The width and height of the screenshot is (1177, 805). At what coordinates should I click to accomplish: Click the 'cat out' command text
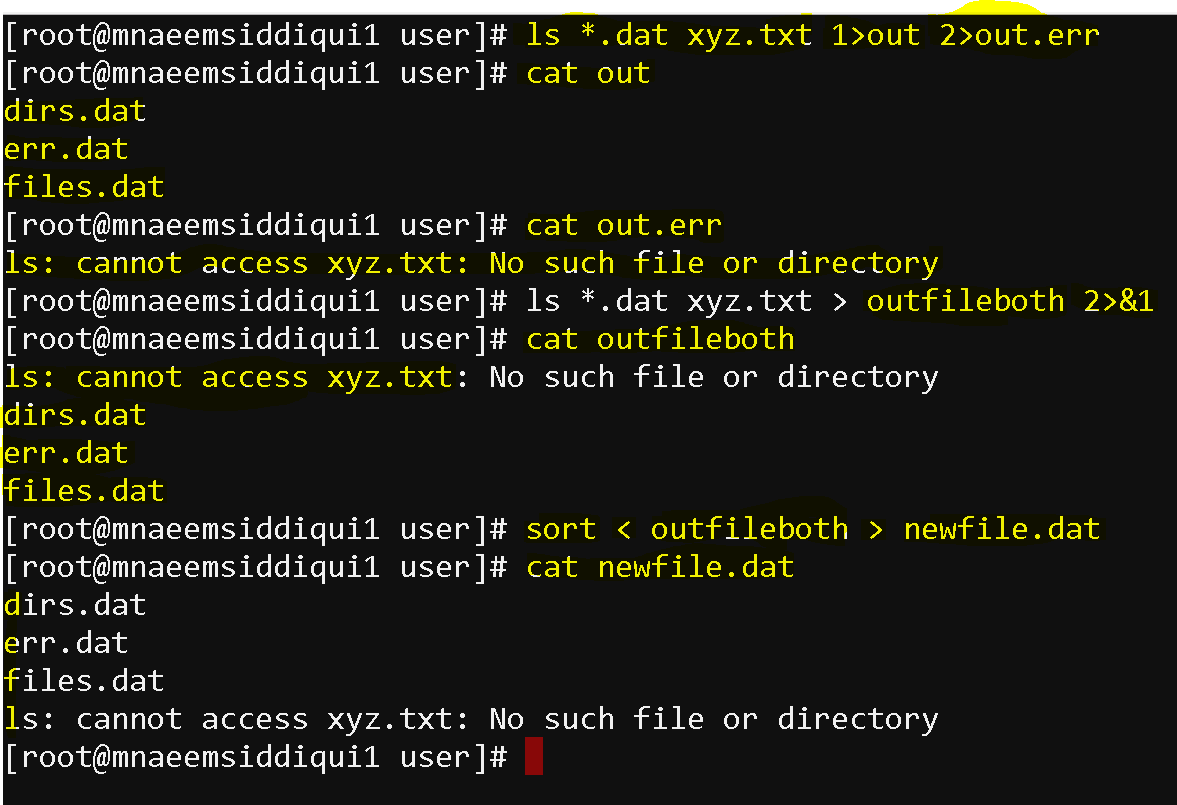[x=588, y=74]
